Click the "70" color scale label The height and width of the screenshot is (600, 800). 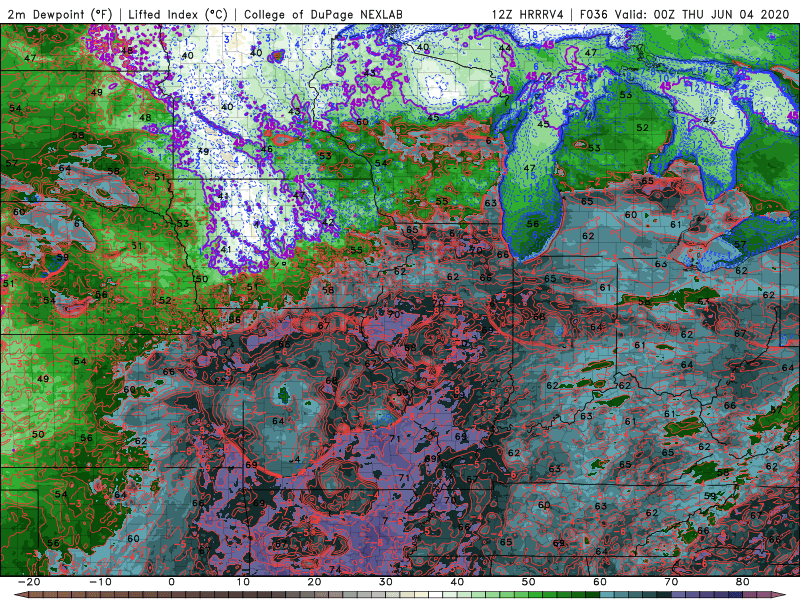click(x=671, y=582)
